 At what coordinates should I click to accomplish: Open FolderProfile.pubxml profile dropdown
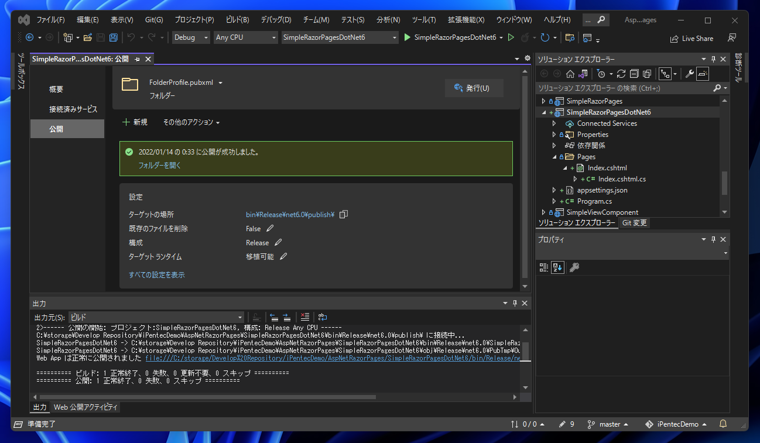(221, 83)
